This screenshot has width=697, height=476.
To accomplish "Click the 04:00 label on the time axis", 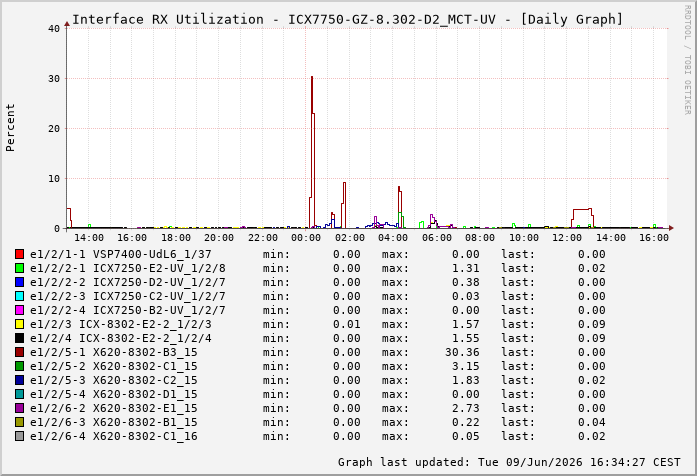I will [x=393, y=238].
